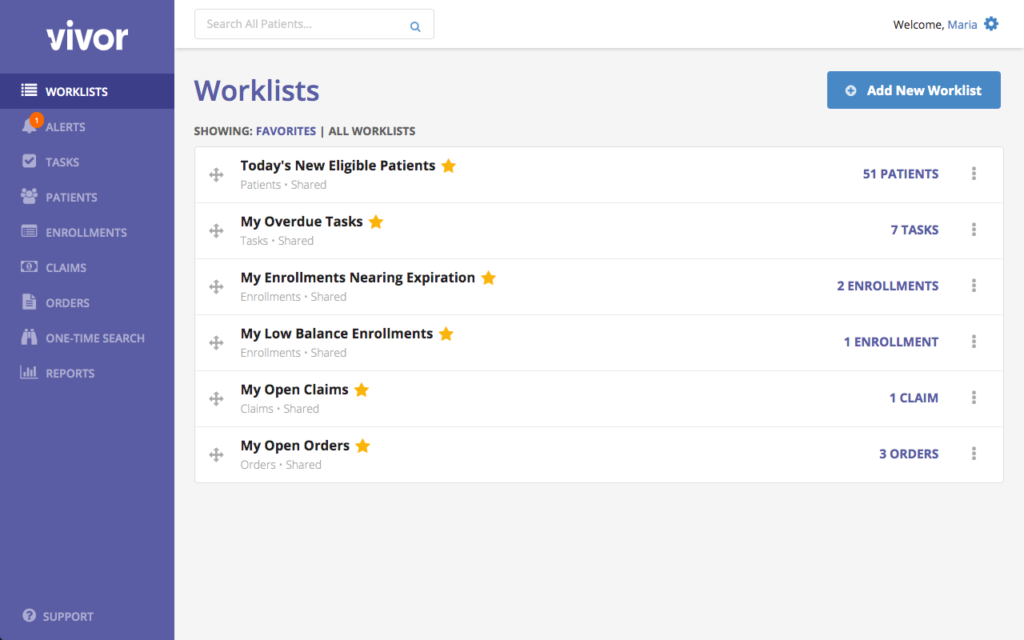The height and width of the screenshot is (640, 1024).
Task: Open My Low Balance Enrollments worklist
Action: pyautogui.click(x=336, y=334)
